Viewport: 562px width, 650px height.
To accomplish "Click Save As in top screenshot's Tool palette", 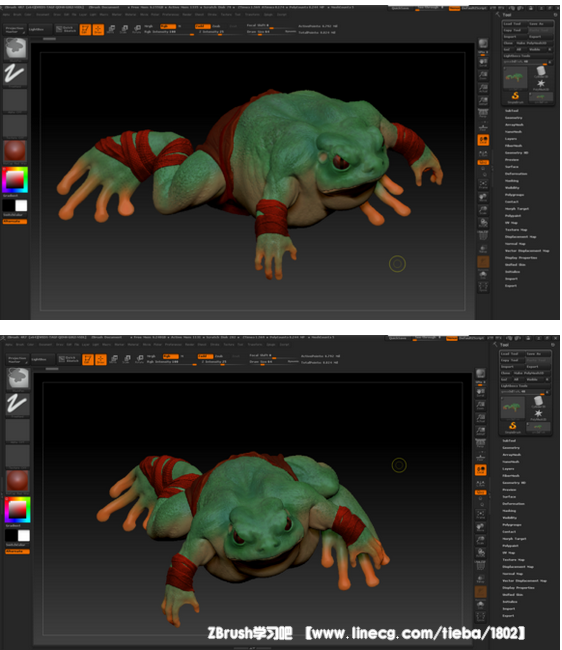I will (x=540, y=24).
